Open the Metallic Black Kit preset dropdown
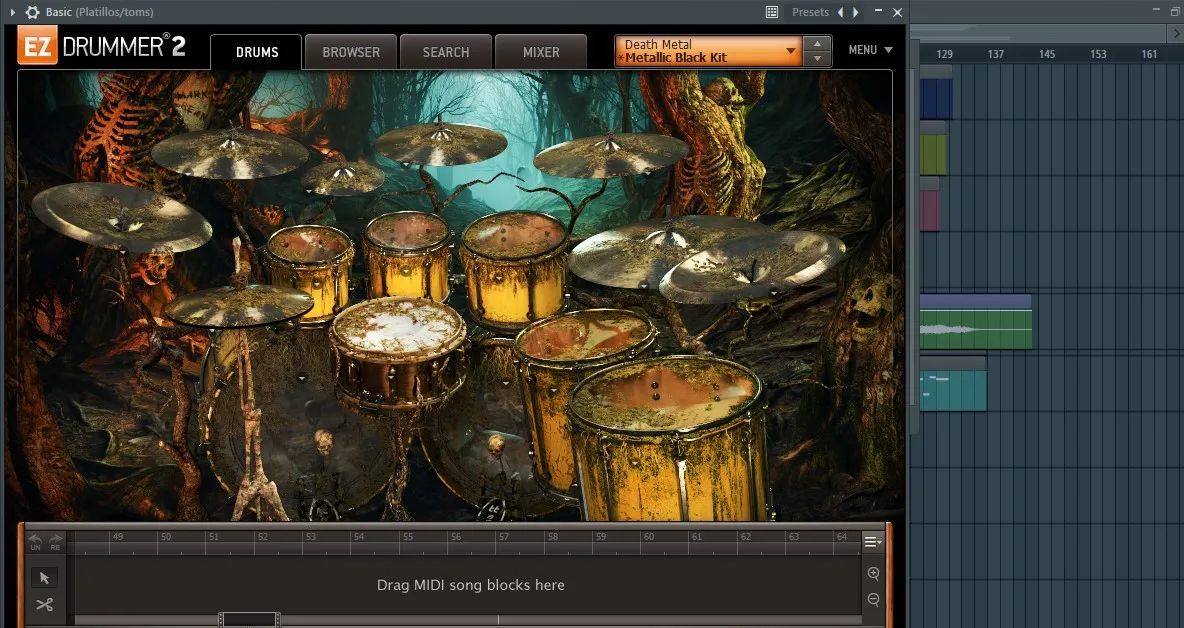The height and width of the screenshot is (628, 1184). [708, 51]
